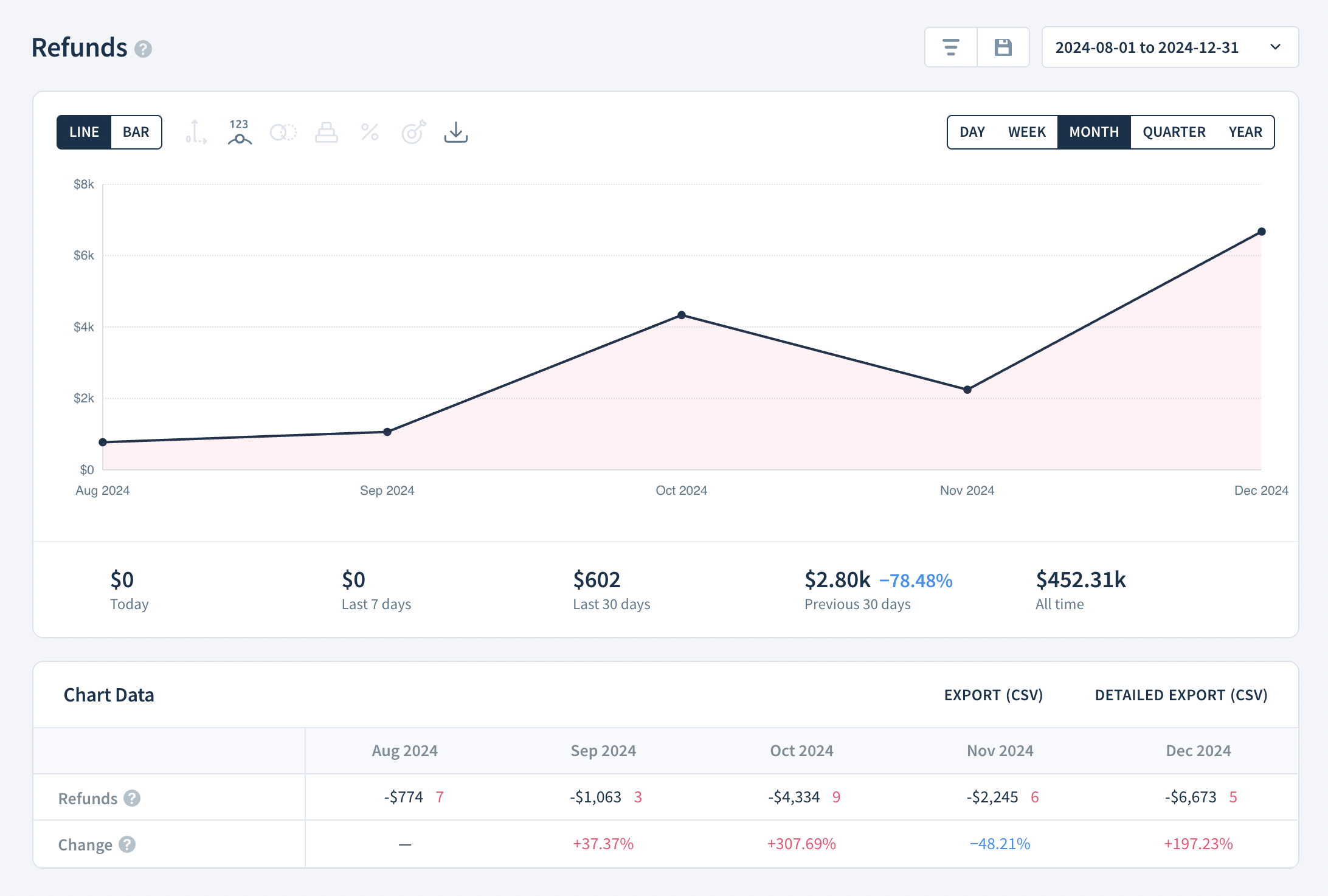Click the date range chevron arrow

1276,47
